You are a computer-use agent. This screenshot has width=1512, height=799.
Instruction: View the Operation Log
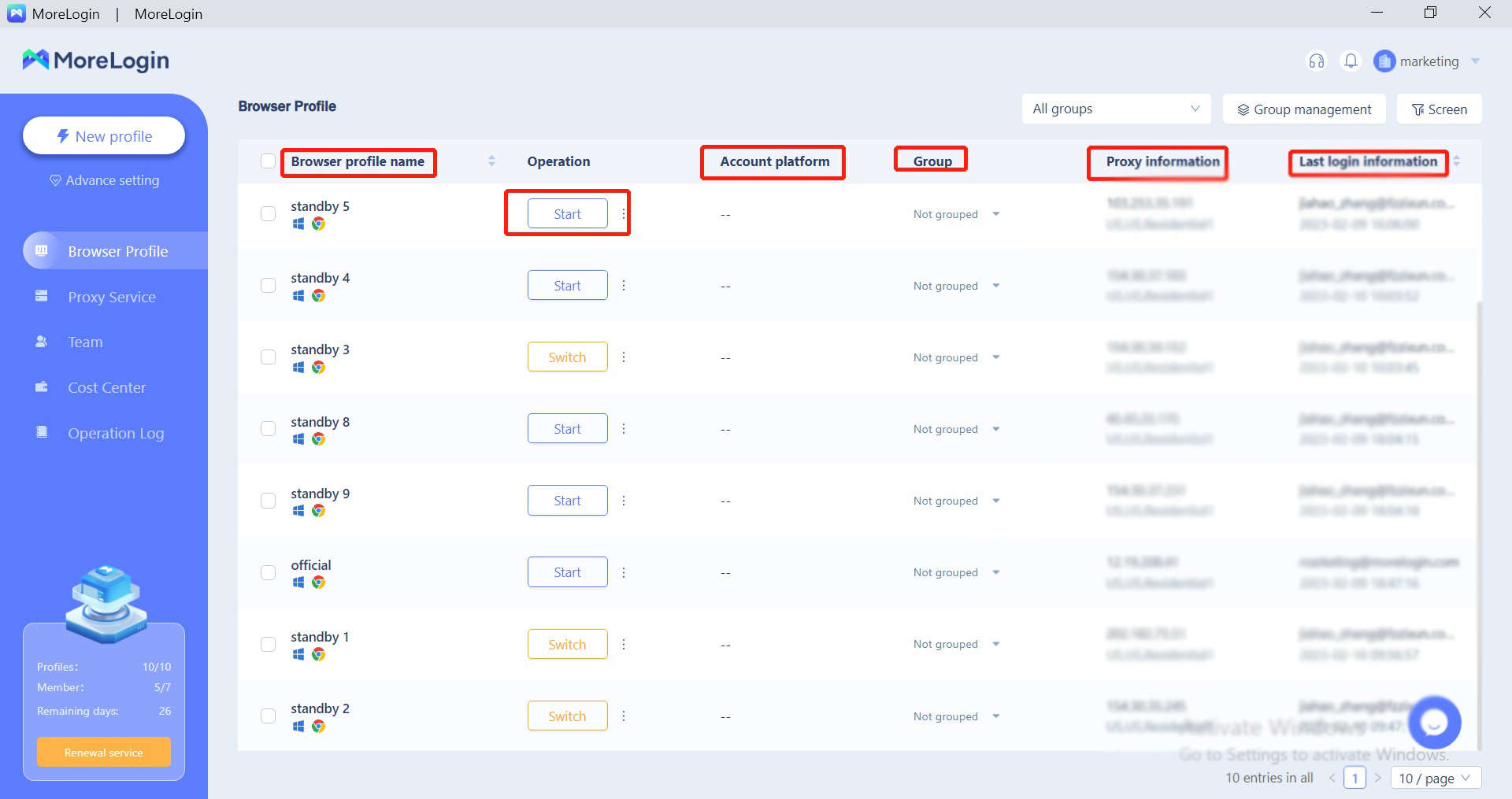tap(116, 433)
